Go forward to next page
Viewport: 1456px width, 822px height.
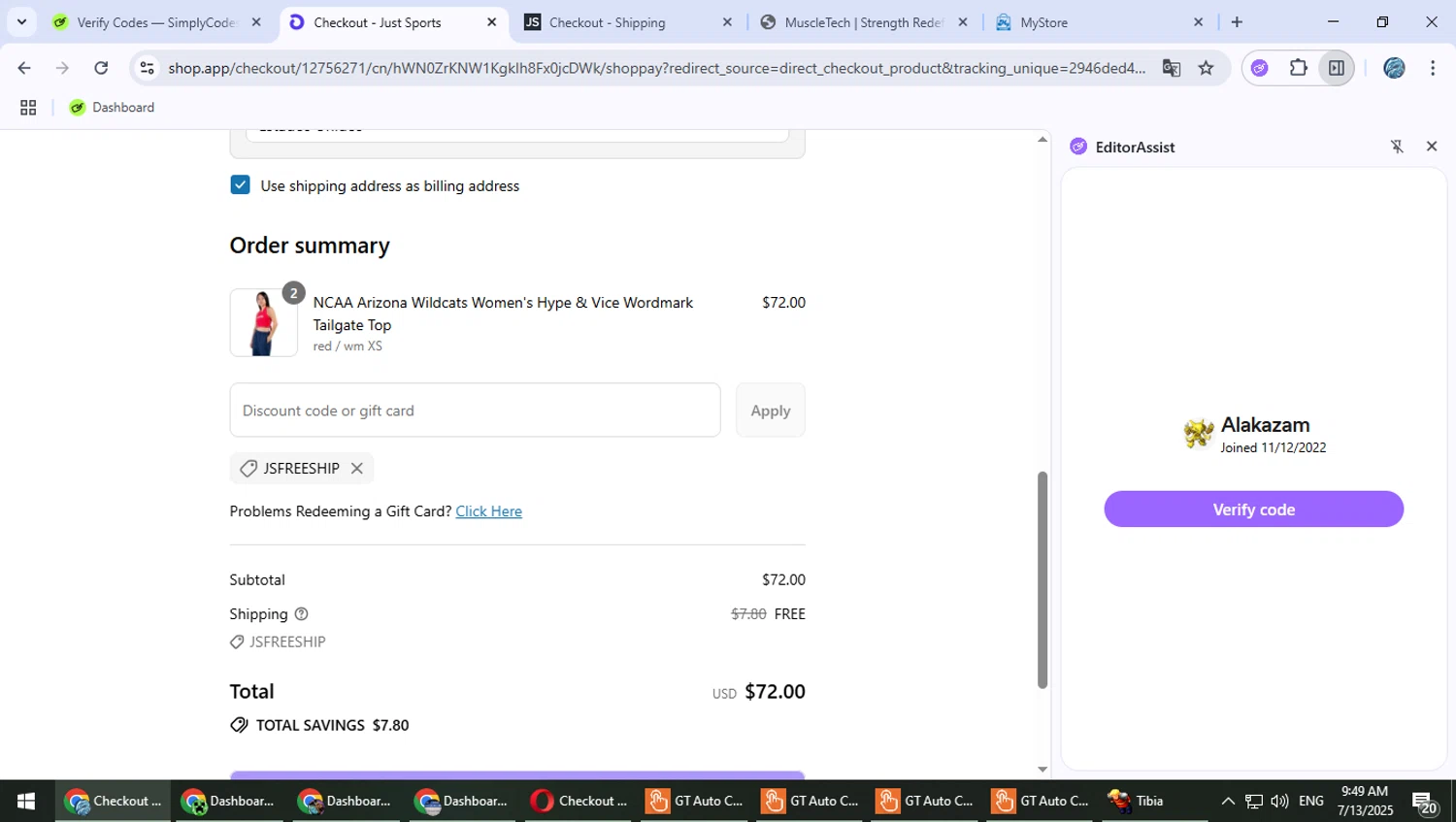coord(62,68)
